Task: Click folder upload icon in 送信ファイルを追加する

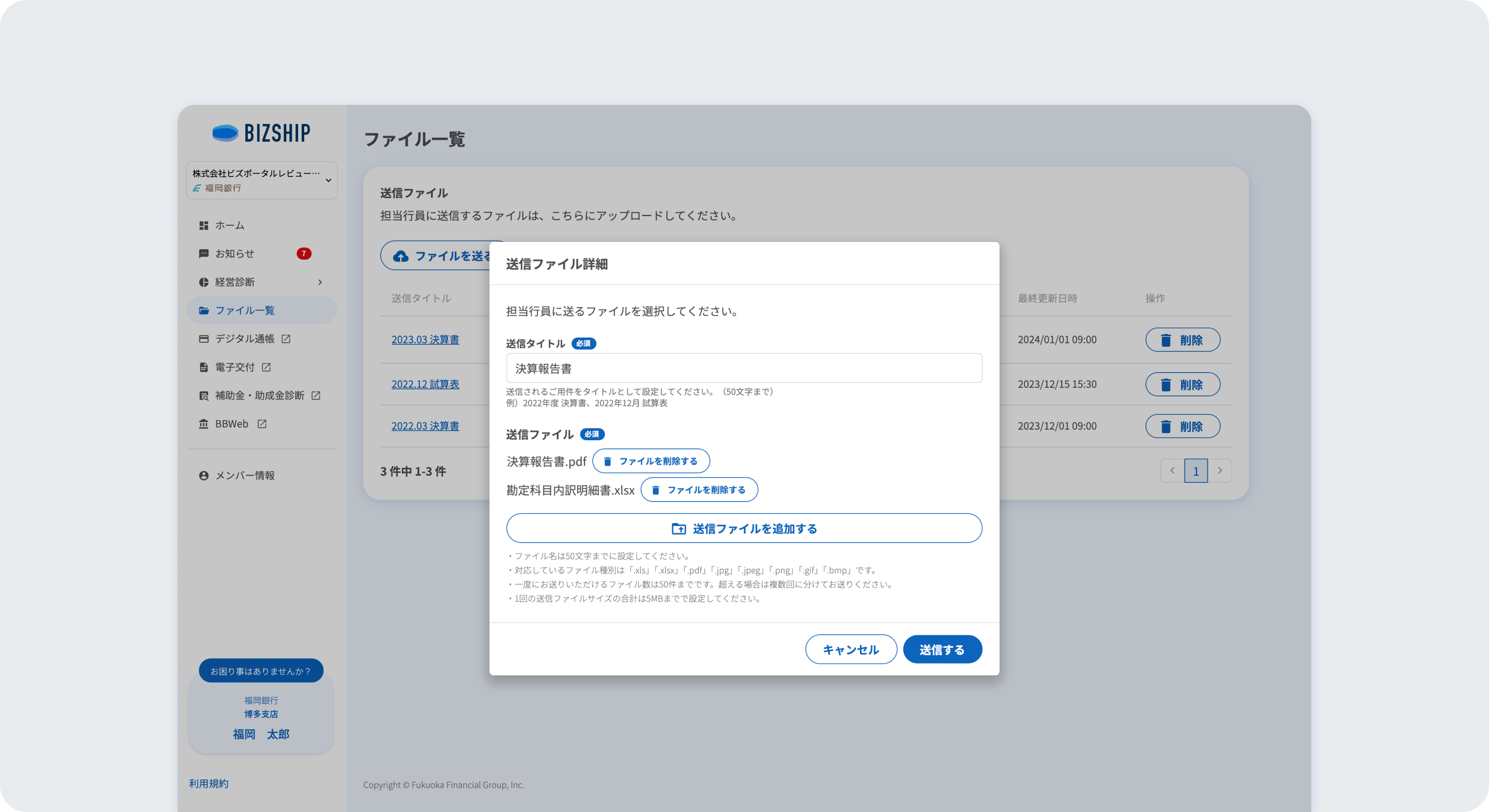Action: [x=679, y=528]
